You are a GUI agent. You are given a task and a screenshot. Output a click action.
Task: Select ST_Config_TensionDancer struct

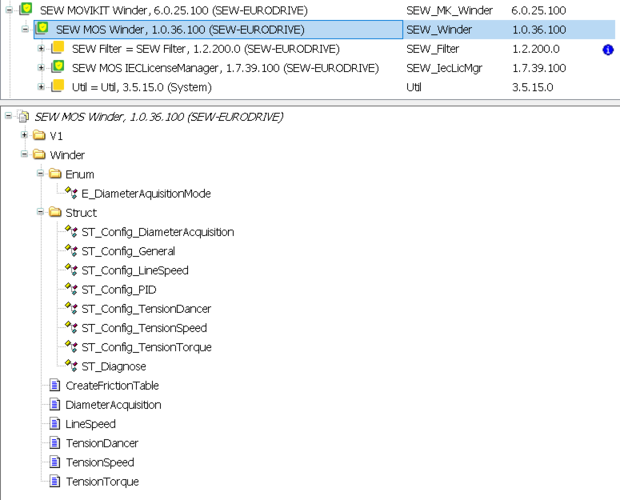coord(146,309)
